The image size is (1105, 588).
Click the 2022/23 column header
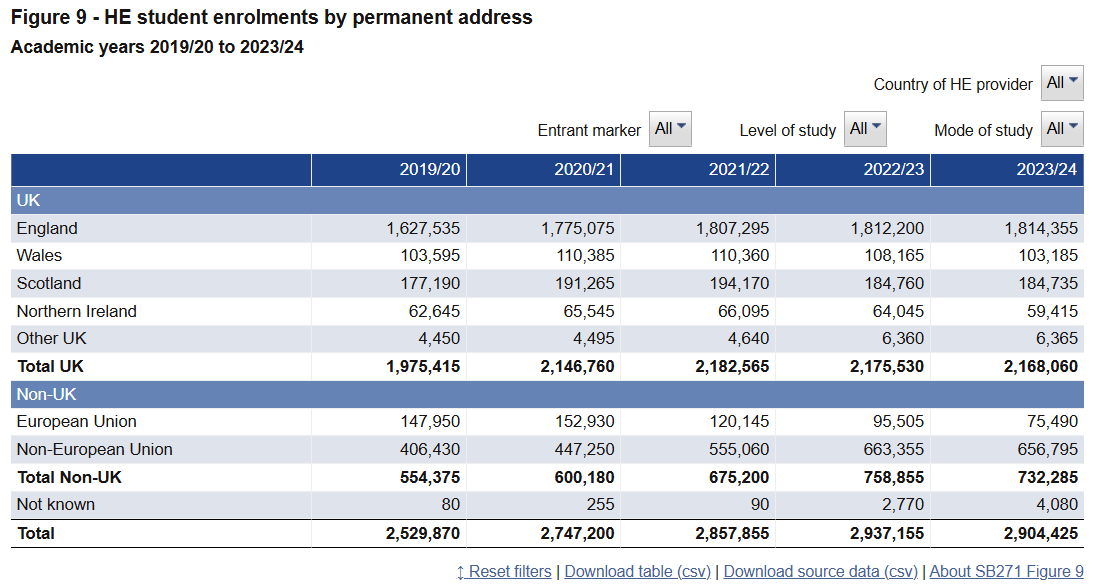coord(853,170)
